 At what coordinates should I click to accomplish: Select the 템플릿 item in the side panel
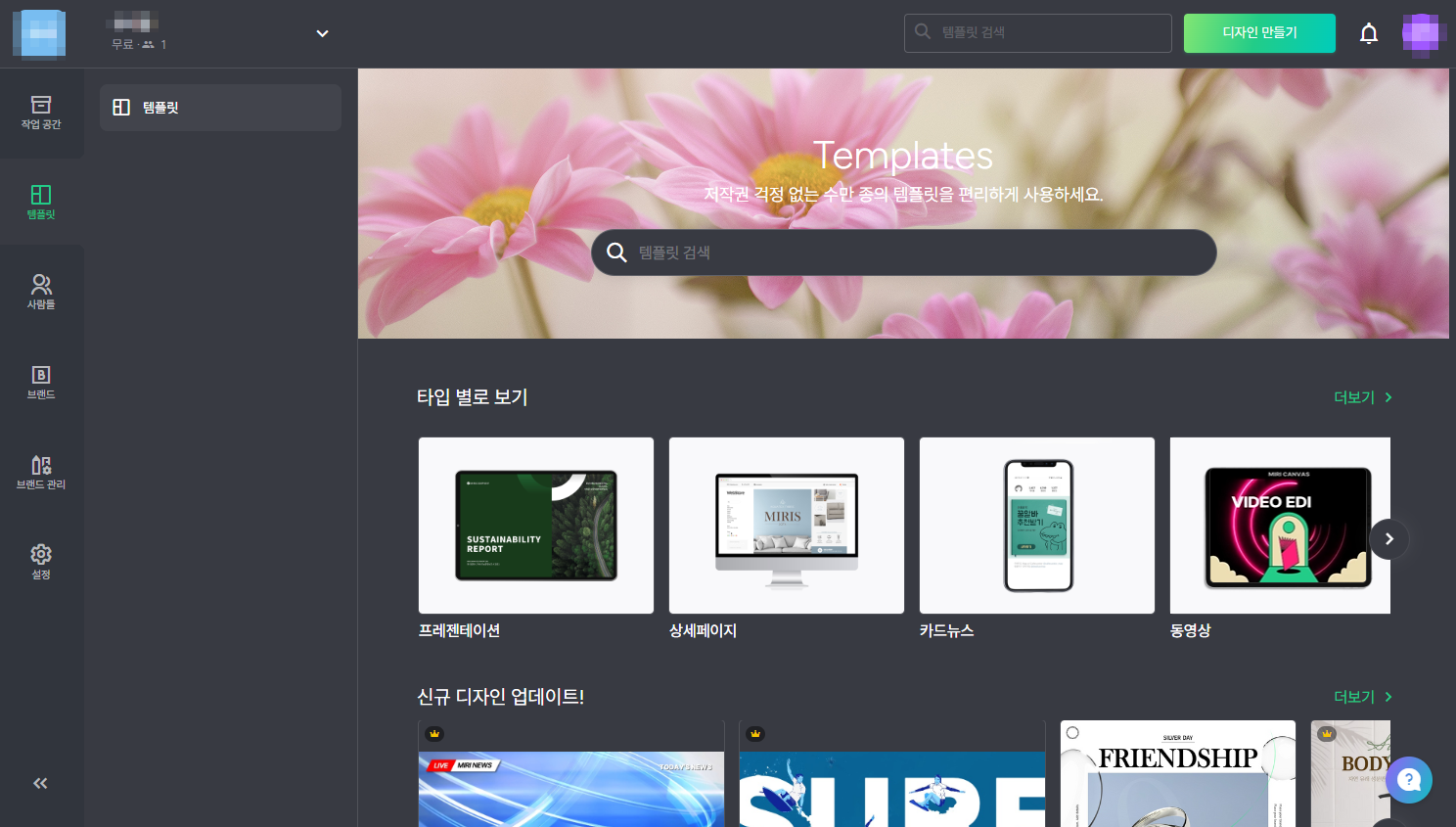pos(220,108)
